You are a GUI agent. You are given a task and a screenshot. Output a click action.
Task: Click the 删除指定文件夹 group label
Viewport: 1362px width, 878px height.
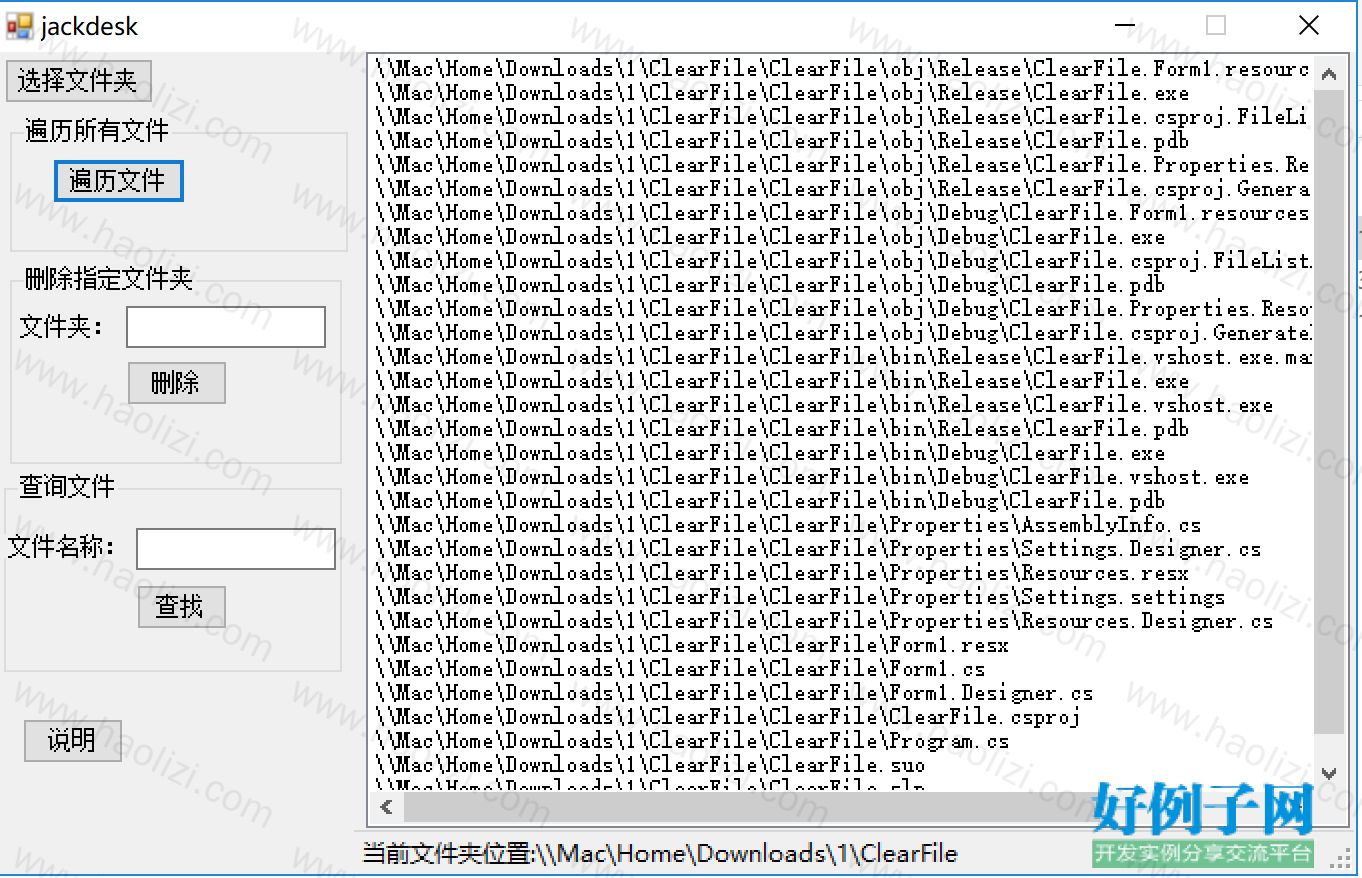coord(109,279)
